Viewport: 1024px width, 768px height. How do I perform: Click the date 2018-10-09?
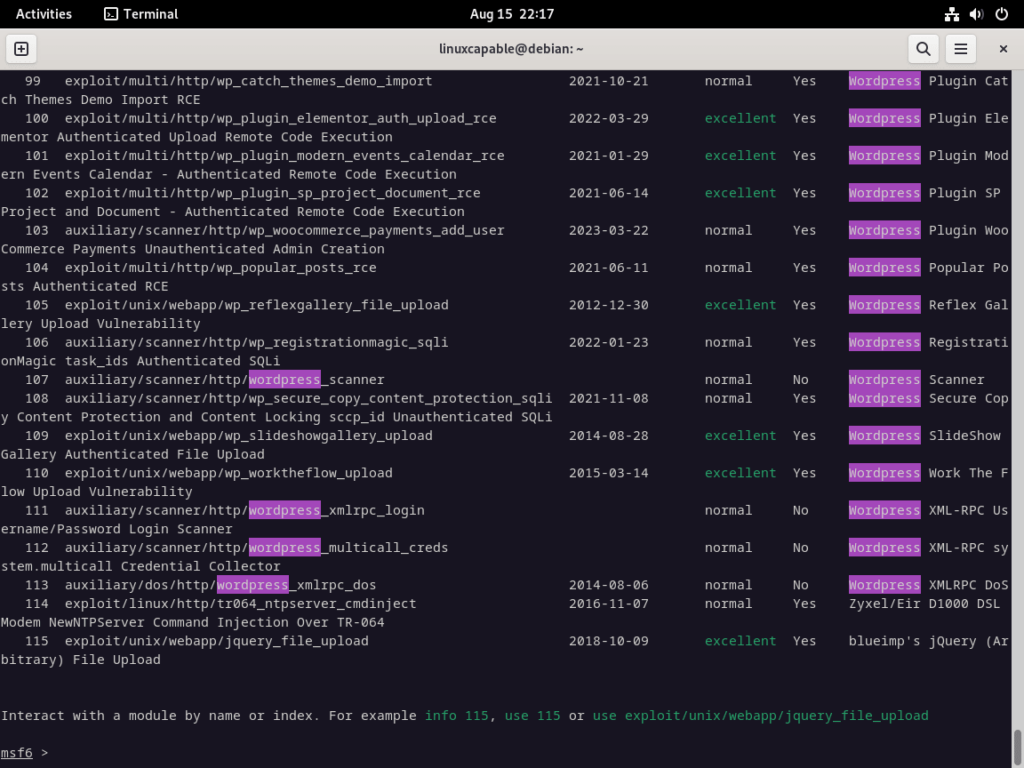tap(609, 641)
